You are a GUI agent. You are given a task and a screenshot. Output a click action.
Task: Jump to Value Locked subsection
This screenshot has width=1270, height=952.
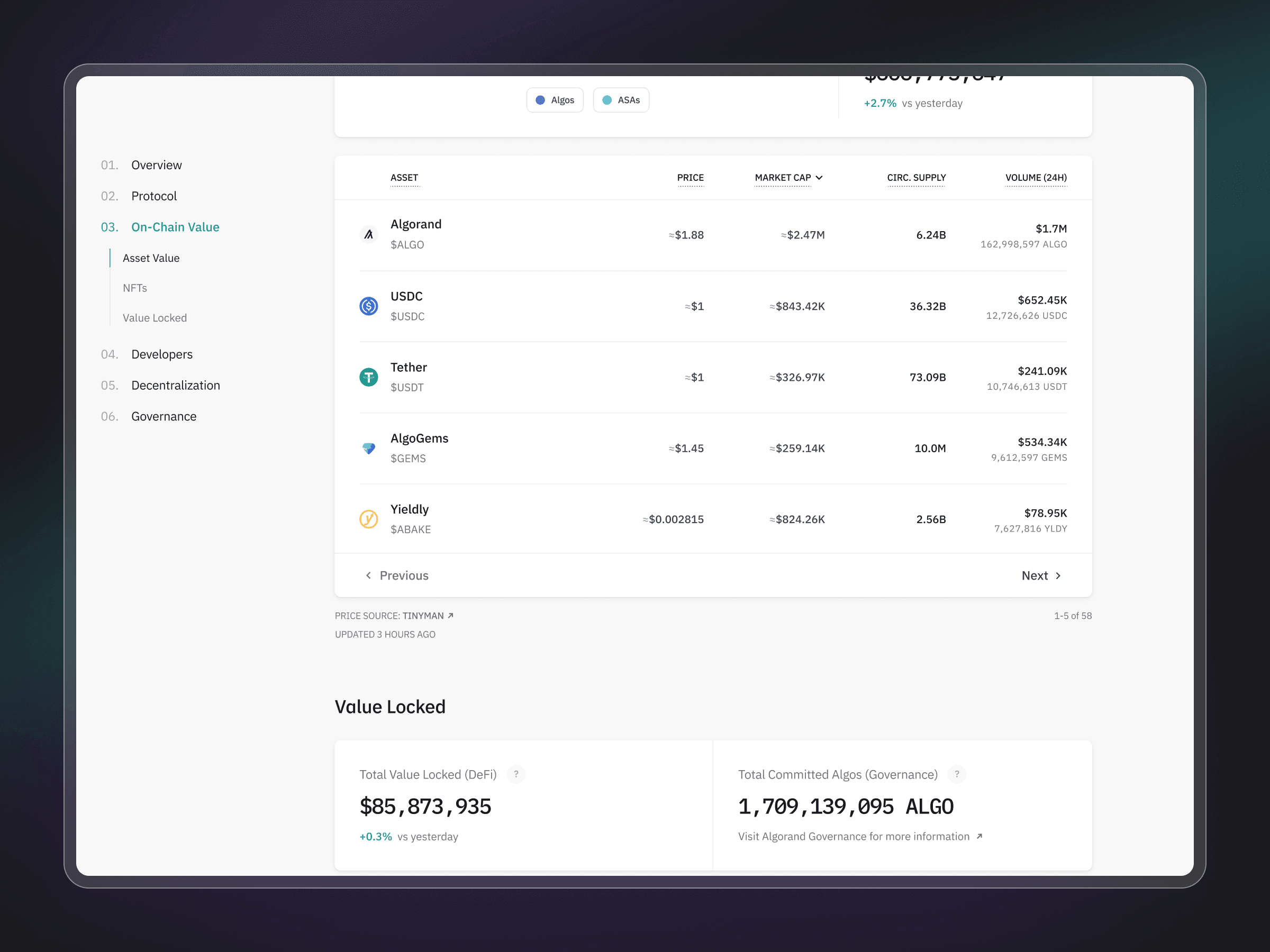(155, 318)
